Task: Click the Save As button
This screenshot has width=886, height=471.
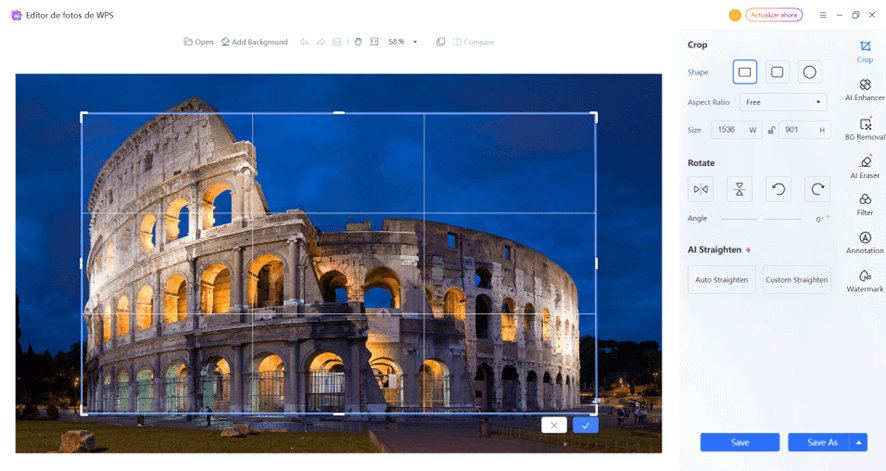Action: 819,442
